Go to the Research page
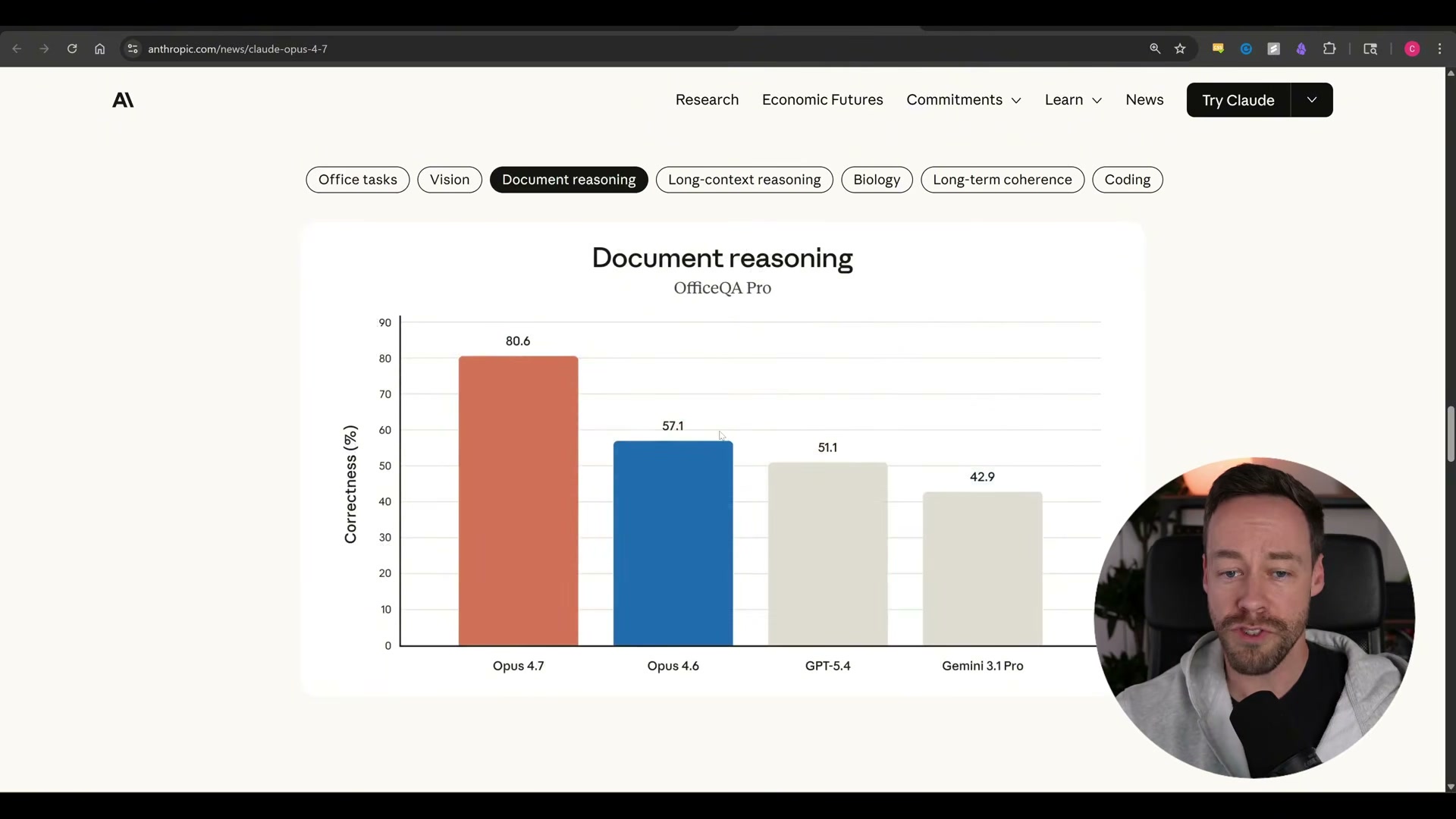This screenshot has height=819, width=1456. click(x=707, y=99)
